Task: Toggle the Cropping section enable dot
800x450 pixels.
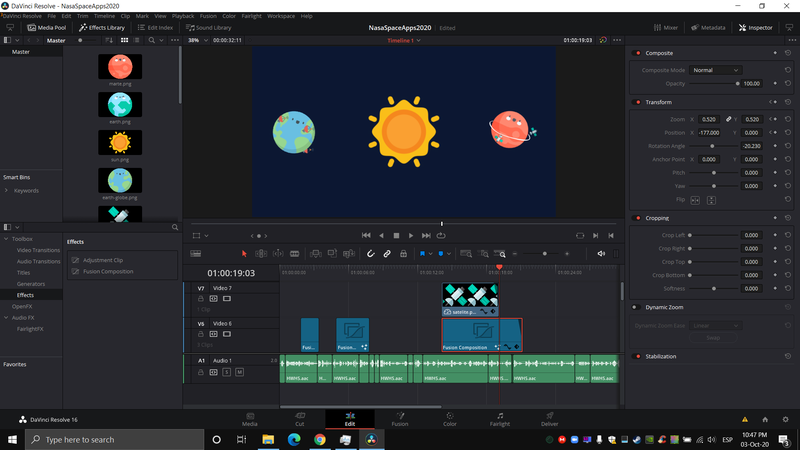Action: [636, 217]
